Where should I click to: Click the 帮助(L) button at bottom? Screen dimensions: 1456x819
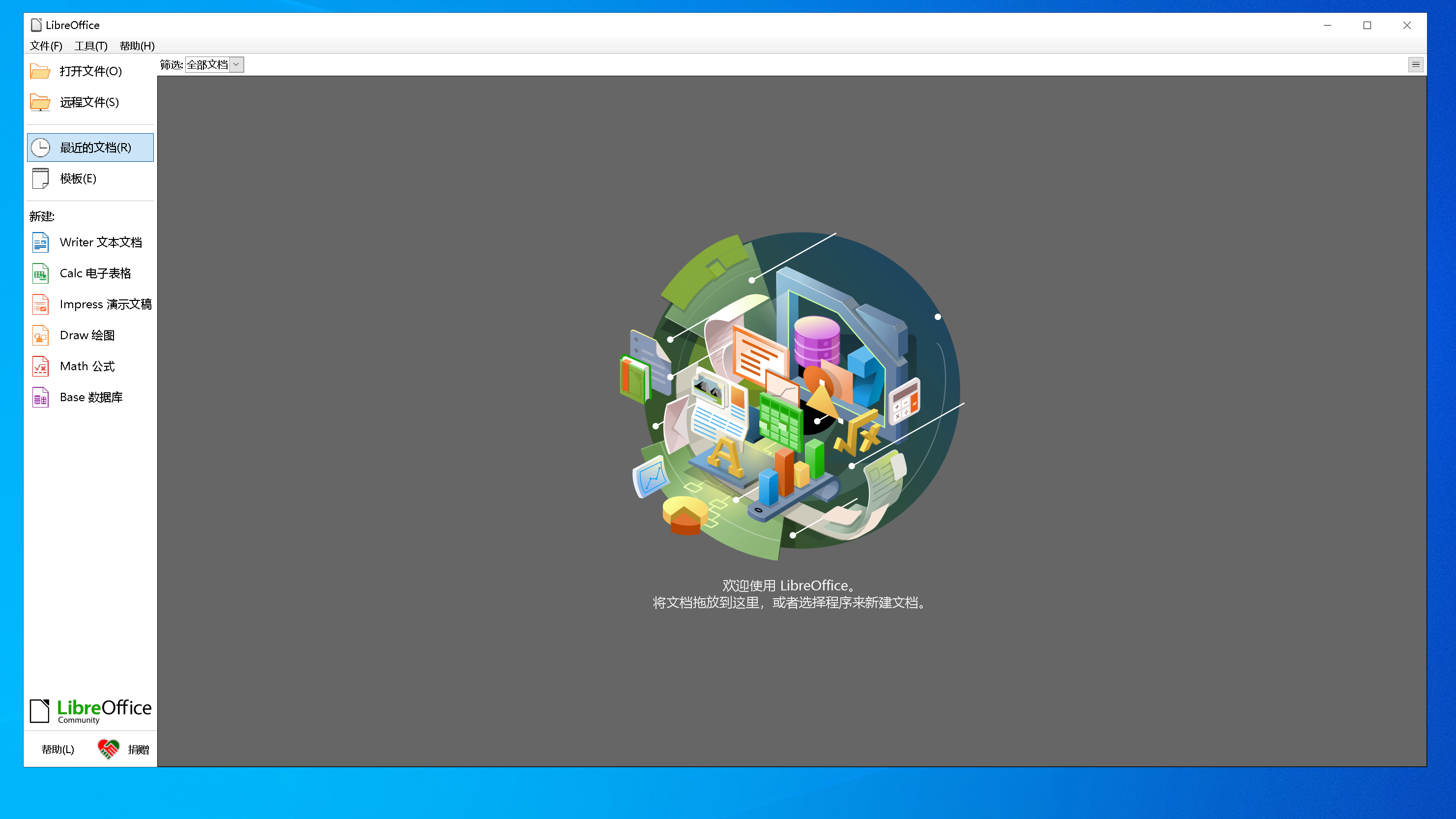point(57,749)
